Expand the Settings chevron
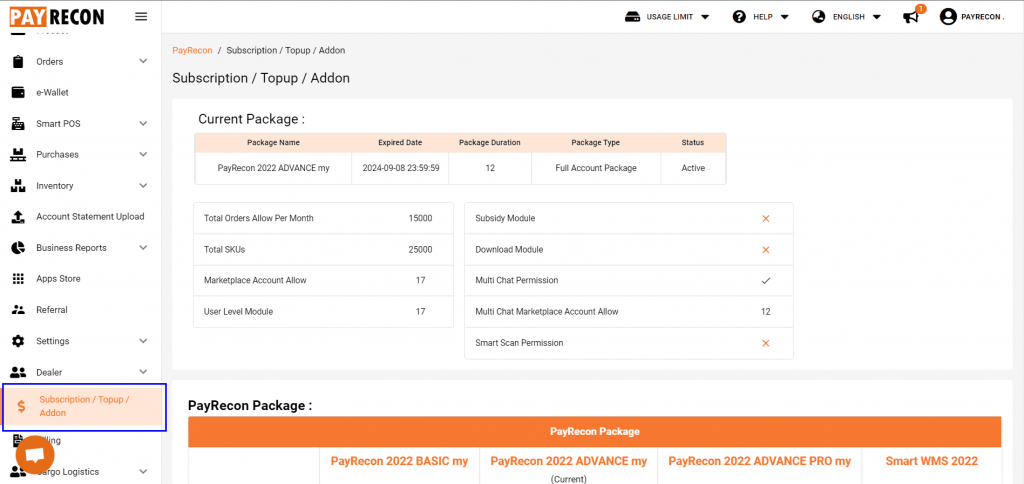The width and height of the screenshot is (1024, 484). coord(144,341)
